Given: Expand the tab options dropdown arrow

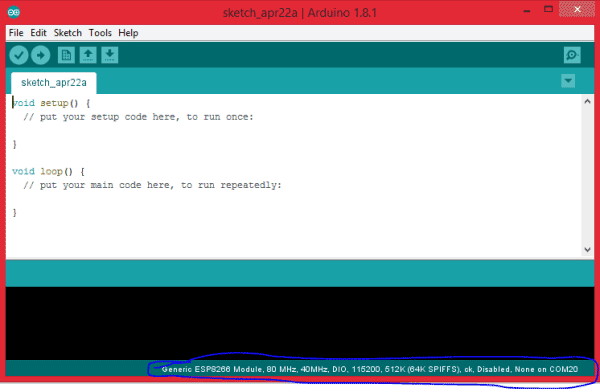Looking at the screenshot, I should coord(568,81).
